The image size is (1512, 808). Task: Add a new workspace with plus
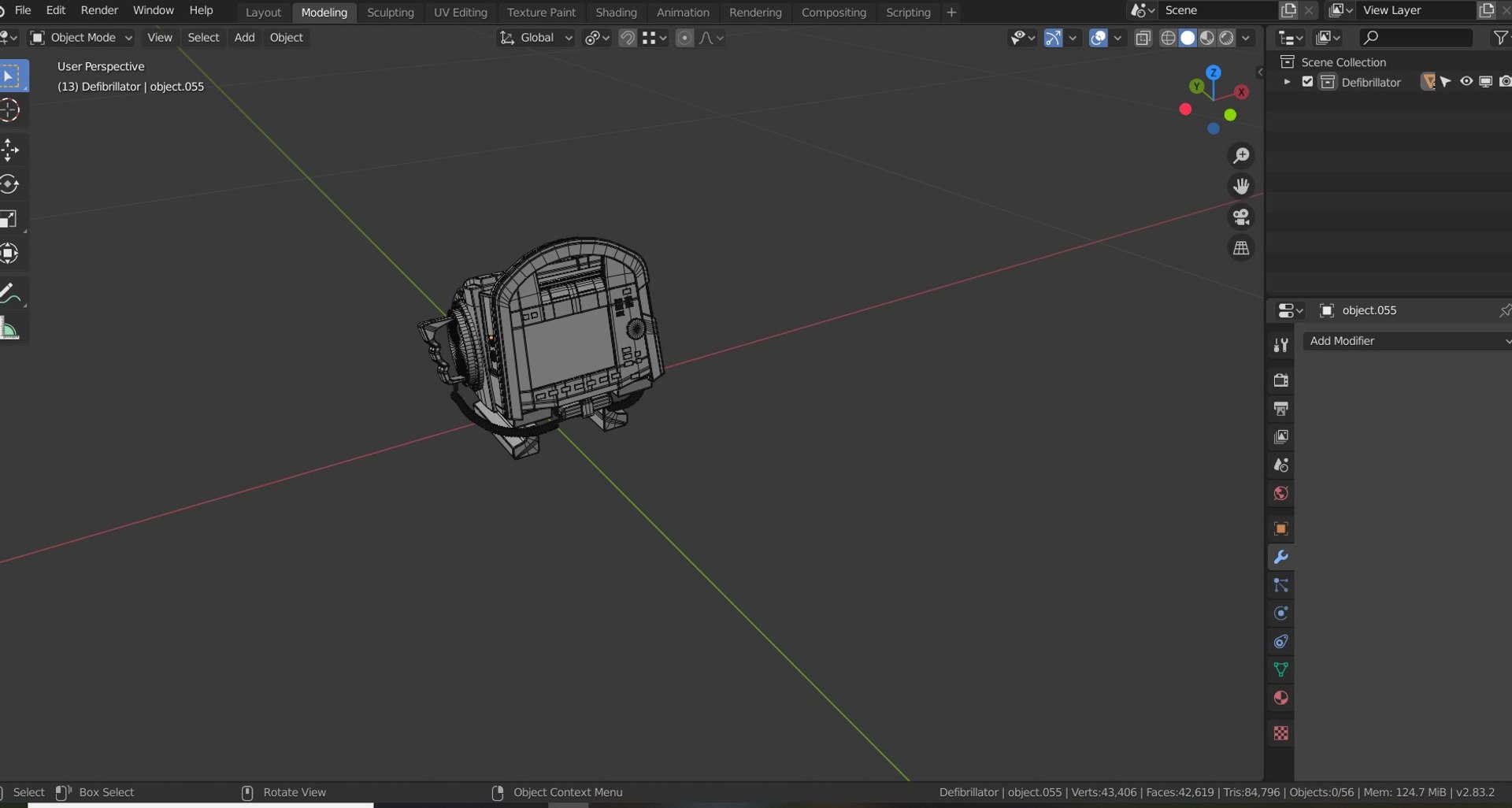click(x=951, y=13)
